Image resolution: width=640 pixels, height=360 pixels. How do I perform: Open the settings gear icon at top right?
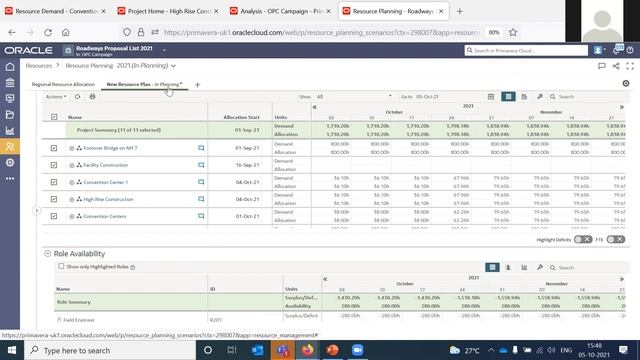[626, 83]
